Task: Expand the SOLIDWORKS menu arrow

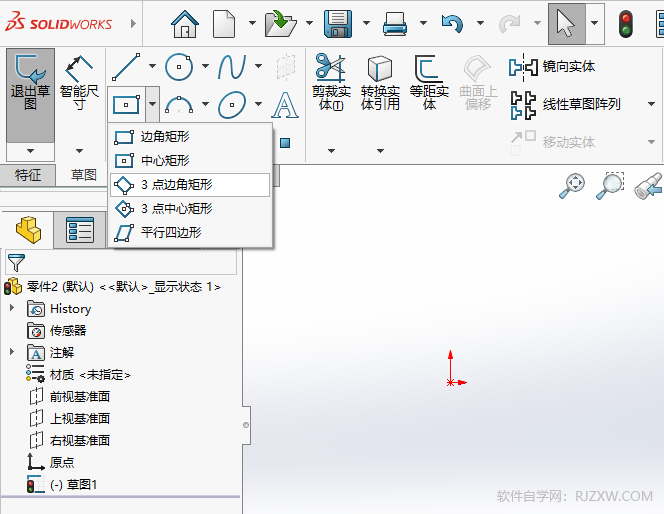Action: [133, 24]
